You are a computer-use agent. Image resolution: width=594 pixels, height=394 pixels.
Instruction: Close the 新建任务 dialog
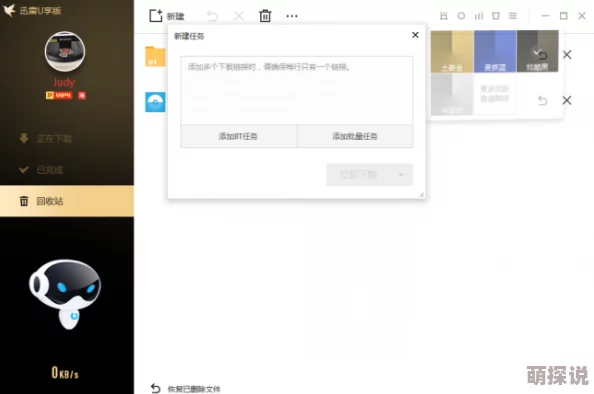[x=415, y=35]
